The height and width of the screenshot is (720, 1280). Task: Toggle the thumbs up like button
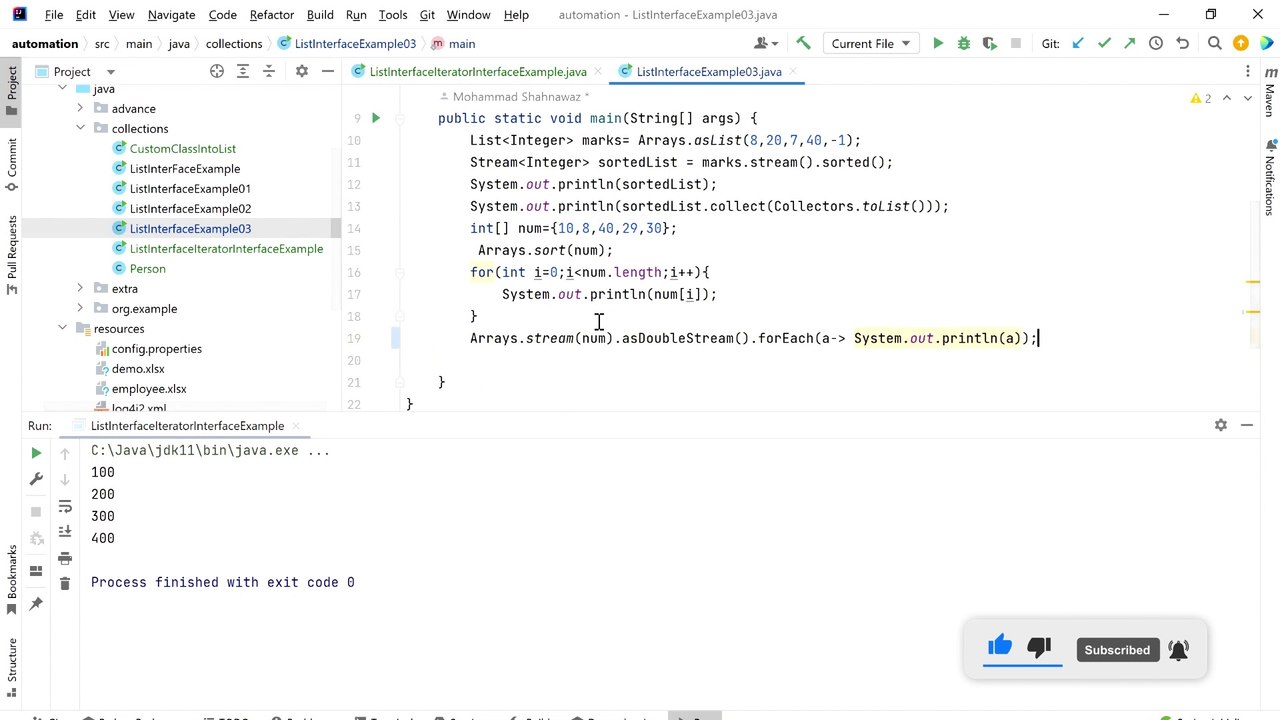click(1000, 647)
